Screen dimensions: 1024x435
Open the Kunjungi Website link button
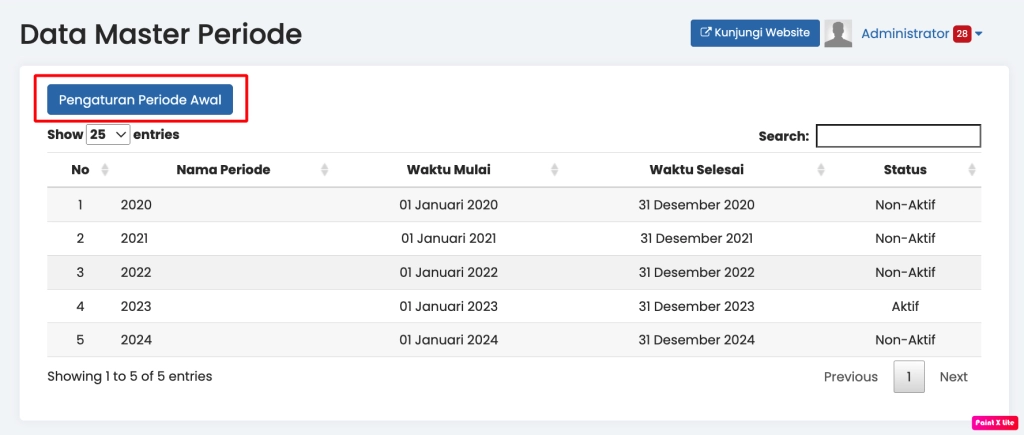click(755, 33)
